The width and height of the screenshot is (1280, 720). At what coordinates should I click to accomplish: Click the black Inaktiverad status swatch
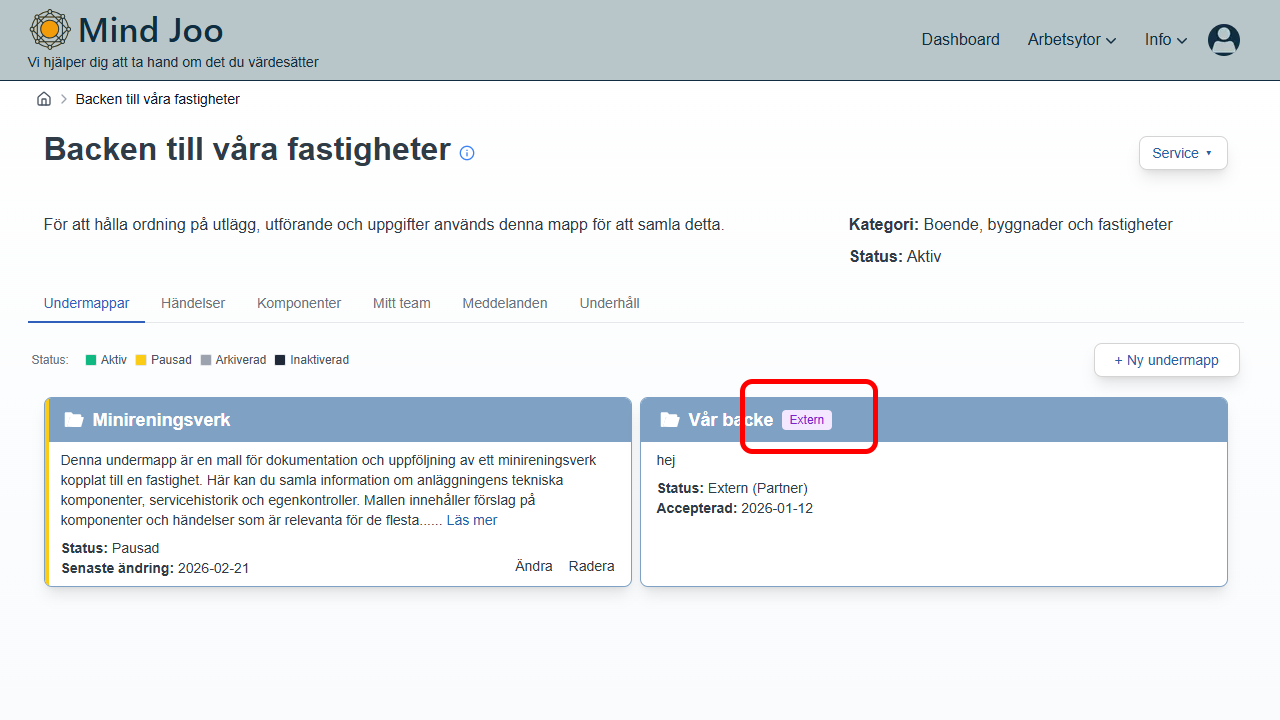[x=280, y=360]
